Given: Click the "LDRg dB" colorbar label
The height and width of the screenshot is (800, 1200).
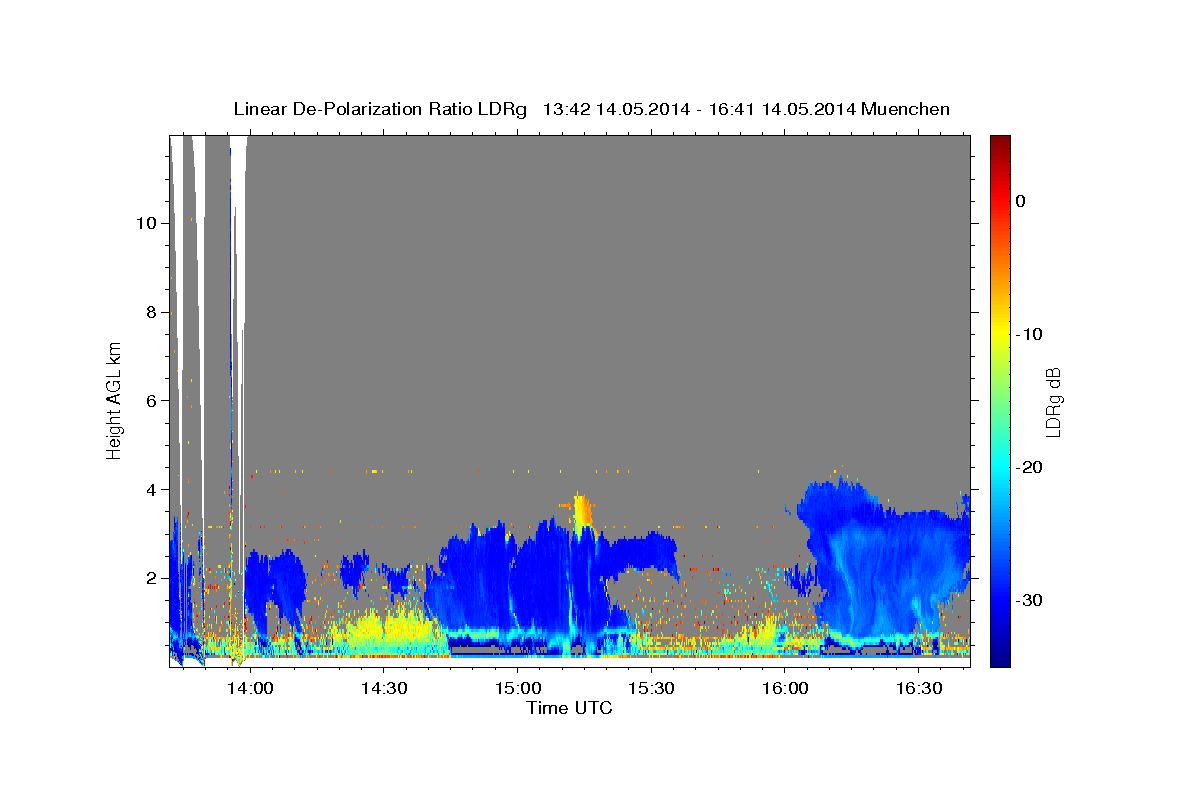Looking at the screenshot, I should click(1052, 401).
